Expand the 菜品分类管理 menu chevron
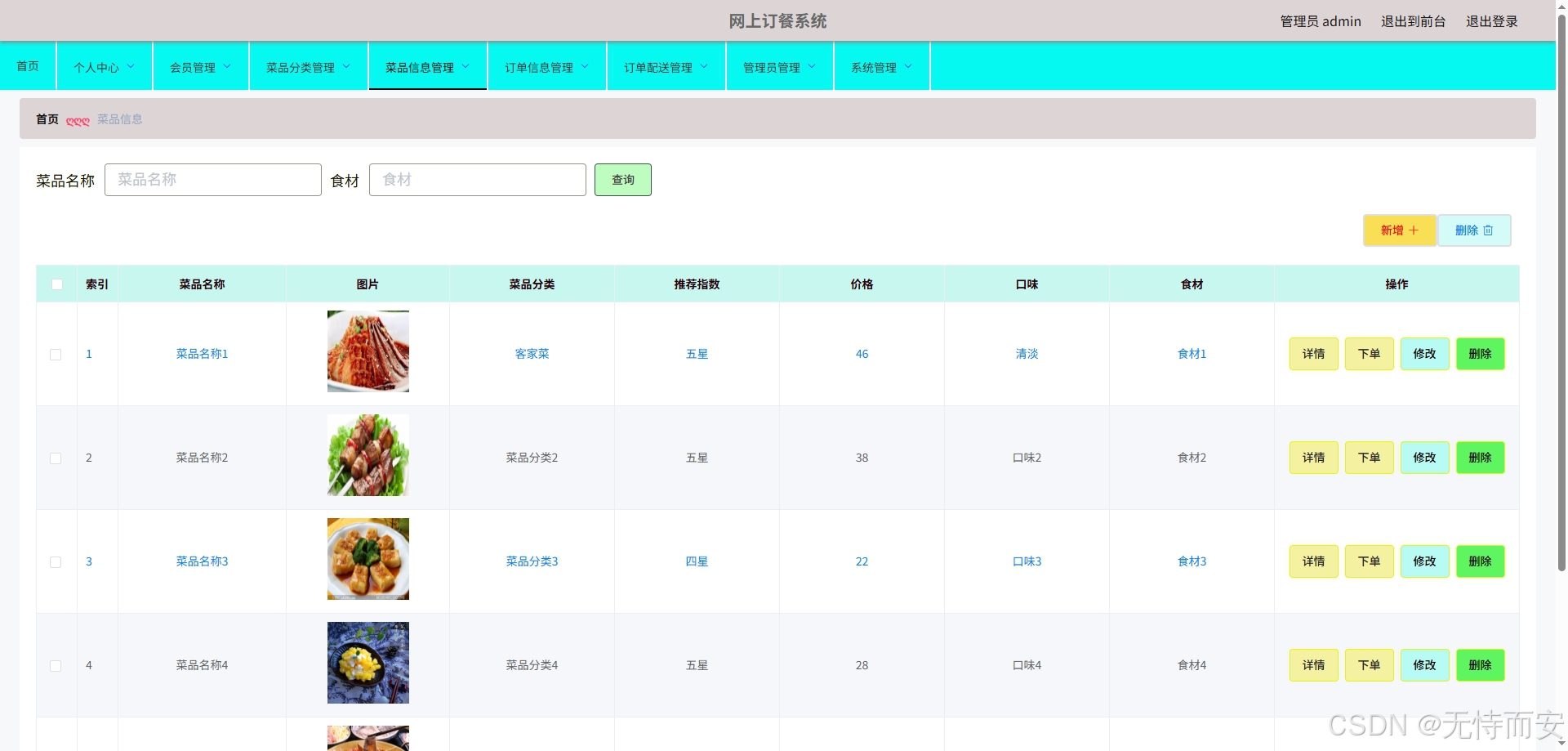 (x=346, y=66)
